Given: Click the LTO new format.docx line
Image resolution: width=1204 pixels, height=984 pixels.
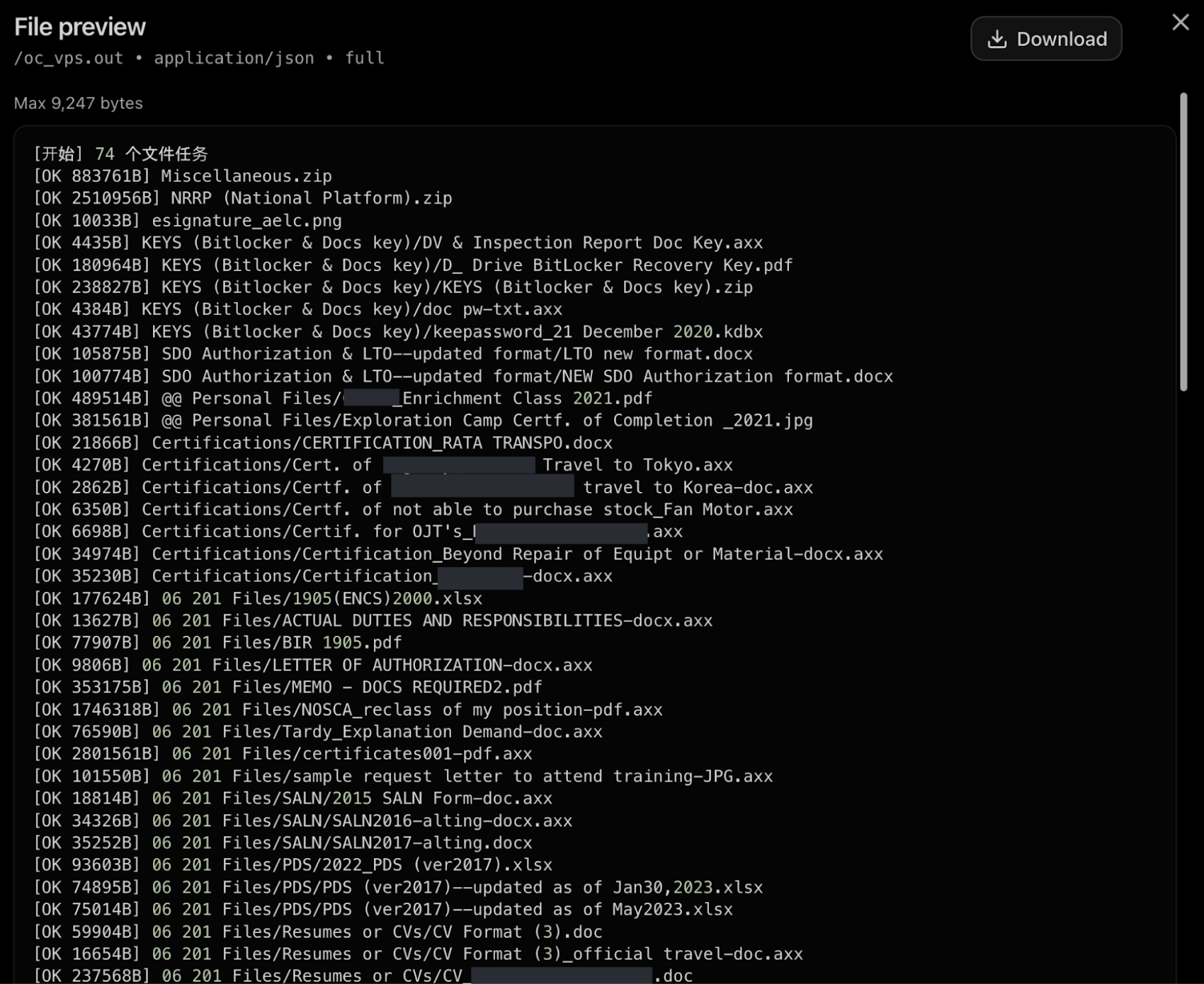Looking at the screenshot, I should pos(393,354).
